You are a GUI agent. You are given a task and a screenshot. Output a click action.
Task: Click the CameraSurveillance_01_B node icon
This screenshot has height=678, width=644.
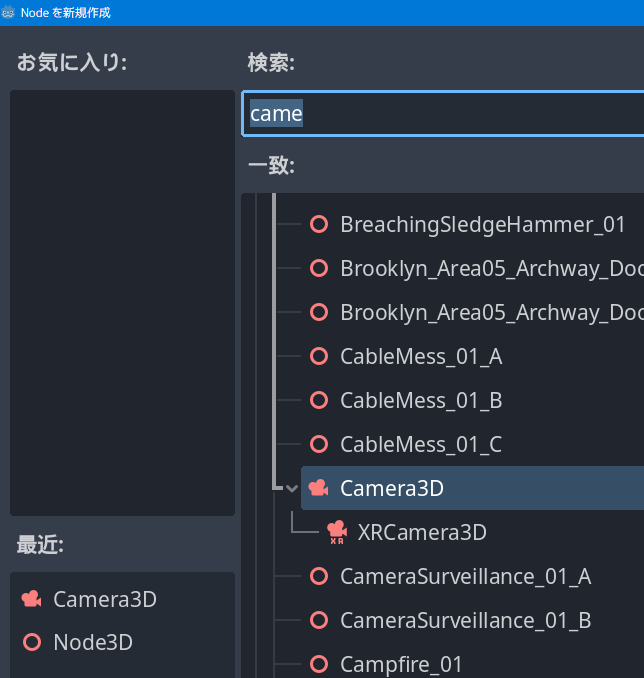click(319, 620)
